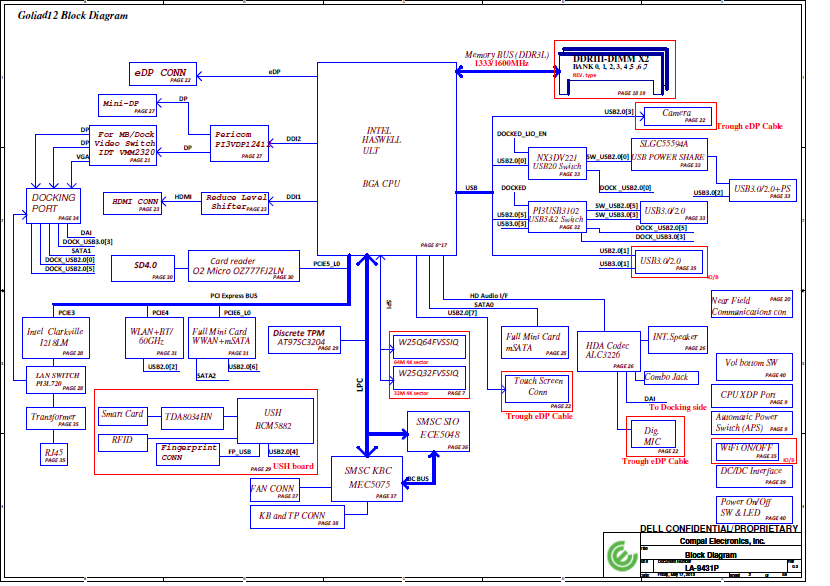The width and height of the screenshot is (830, 586).
Task: Select the SMSC SIO ECE5048 block
Action: 438,431
